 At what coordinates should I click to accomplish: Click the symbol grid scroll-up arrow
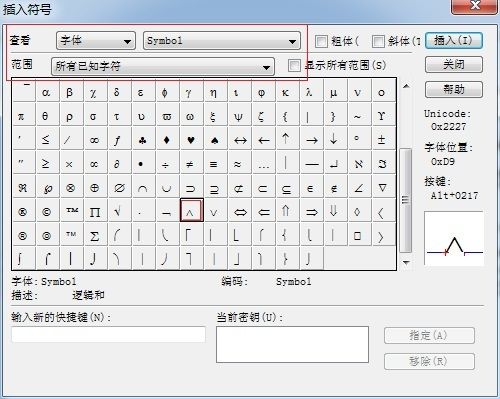406,86
